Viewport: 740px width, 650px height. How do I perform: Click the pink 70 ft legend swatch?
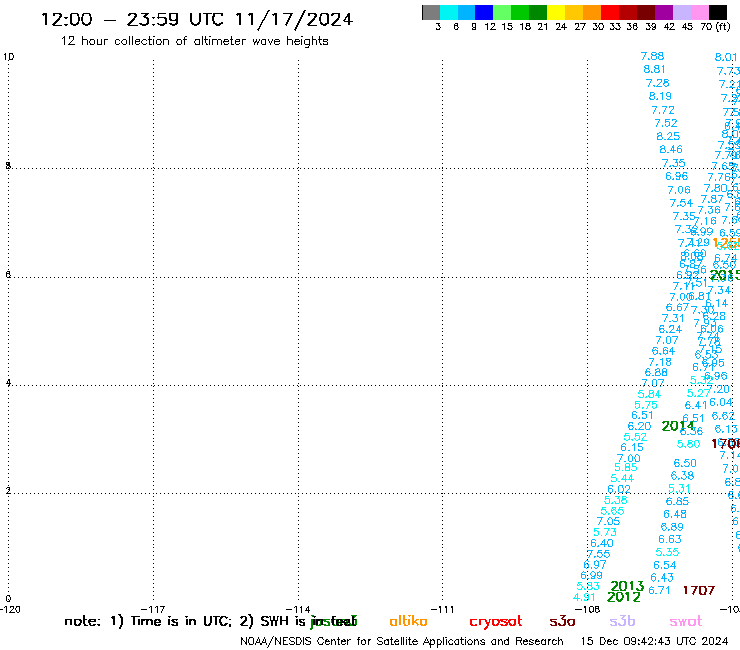coord(699,12)
